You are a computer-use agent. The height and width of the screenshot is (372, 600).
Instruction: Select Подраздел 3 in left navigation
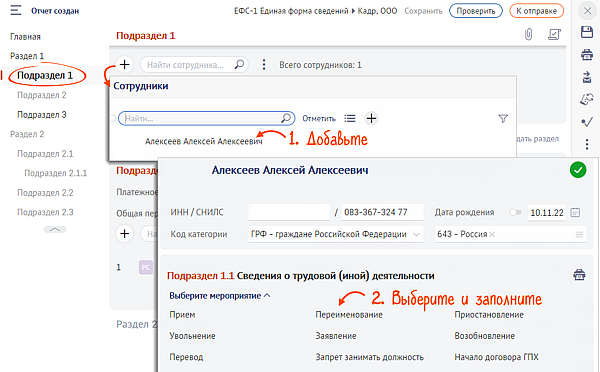click(42, 114)
